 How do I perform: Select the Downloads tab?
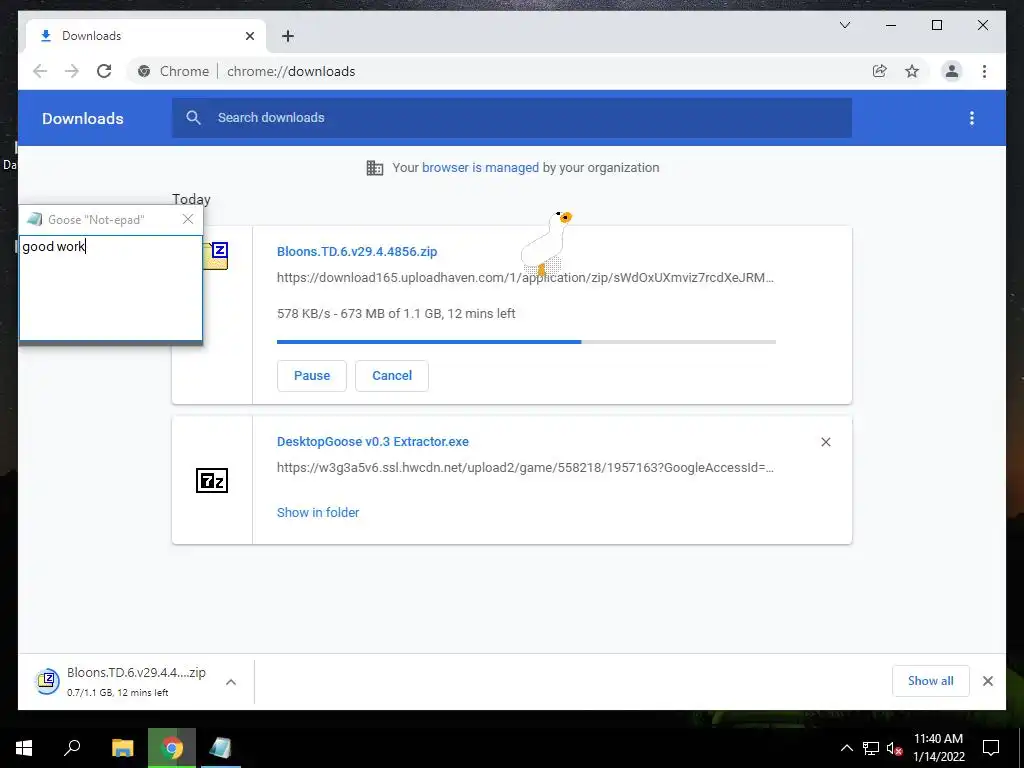pos(146,36)
